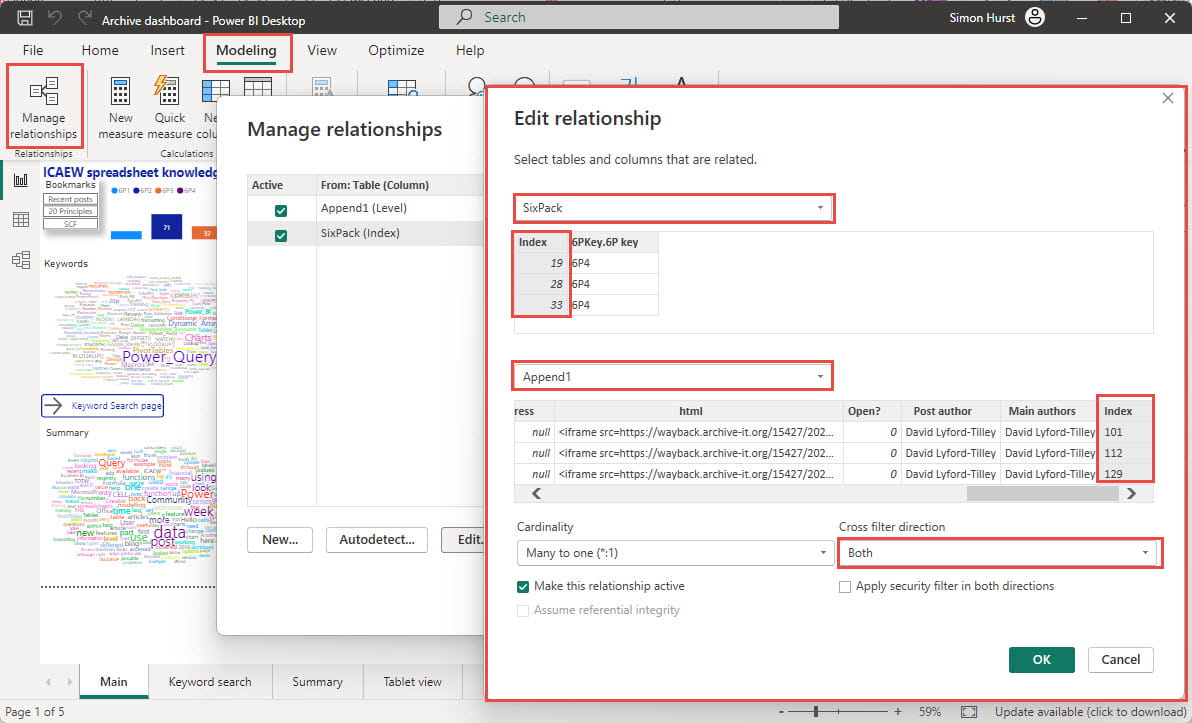Uncheck Make this relationship active
Image resolution: width=1192 pixels, height=723 pixels.
coord(523,586)
